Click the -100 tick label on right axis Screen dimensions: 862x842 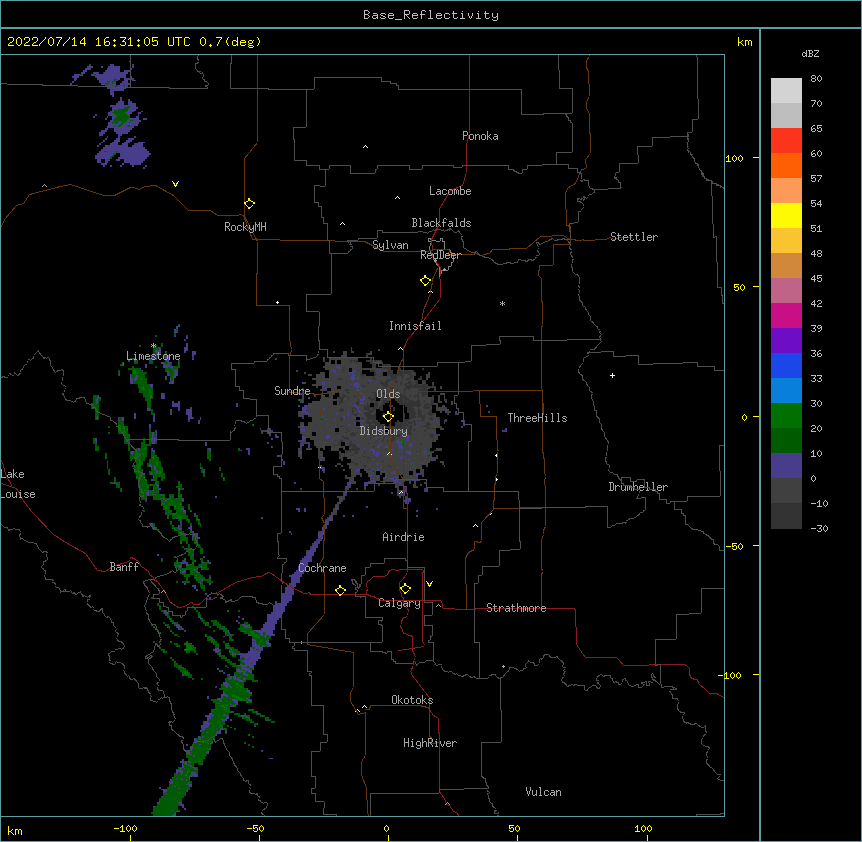(731, 675)
